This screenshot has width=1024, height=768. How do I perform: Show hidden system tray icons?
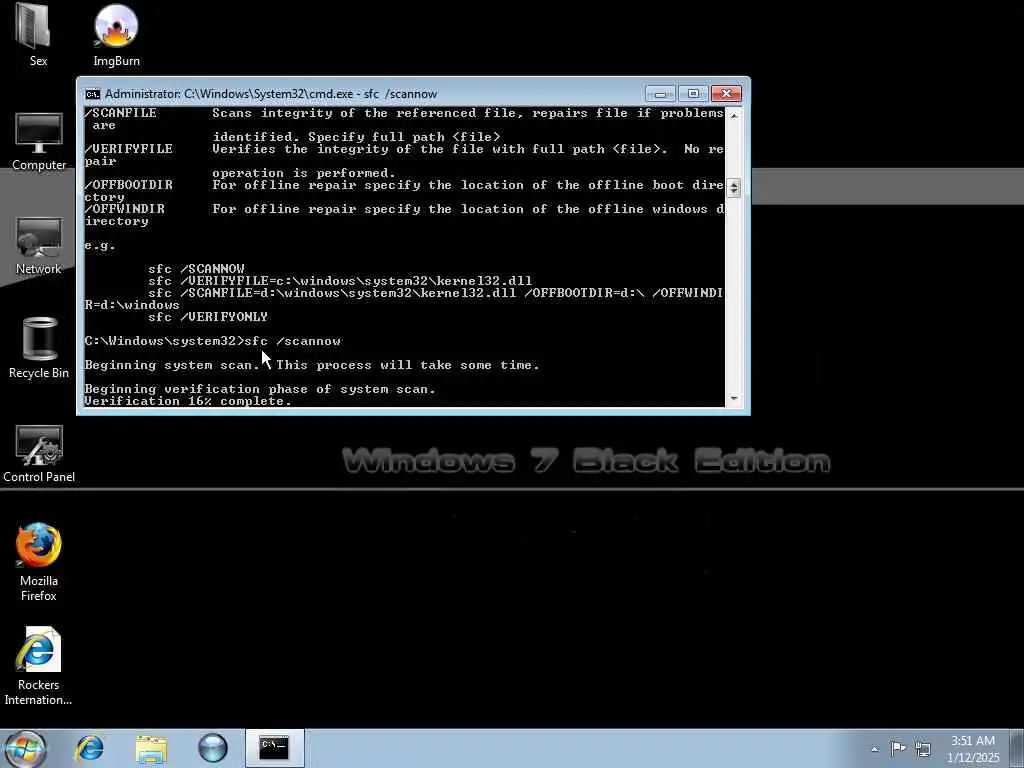click(x=874, y=749)
